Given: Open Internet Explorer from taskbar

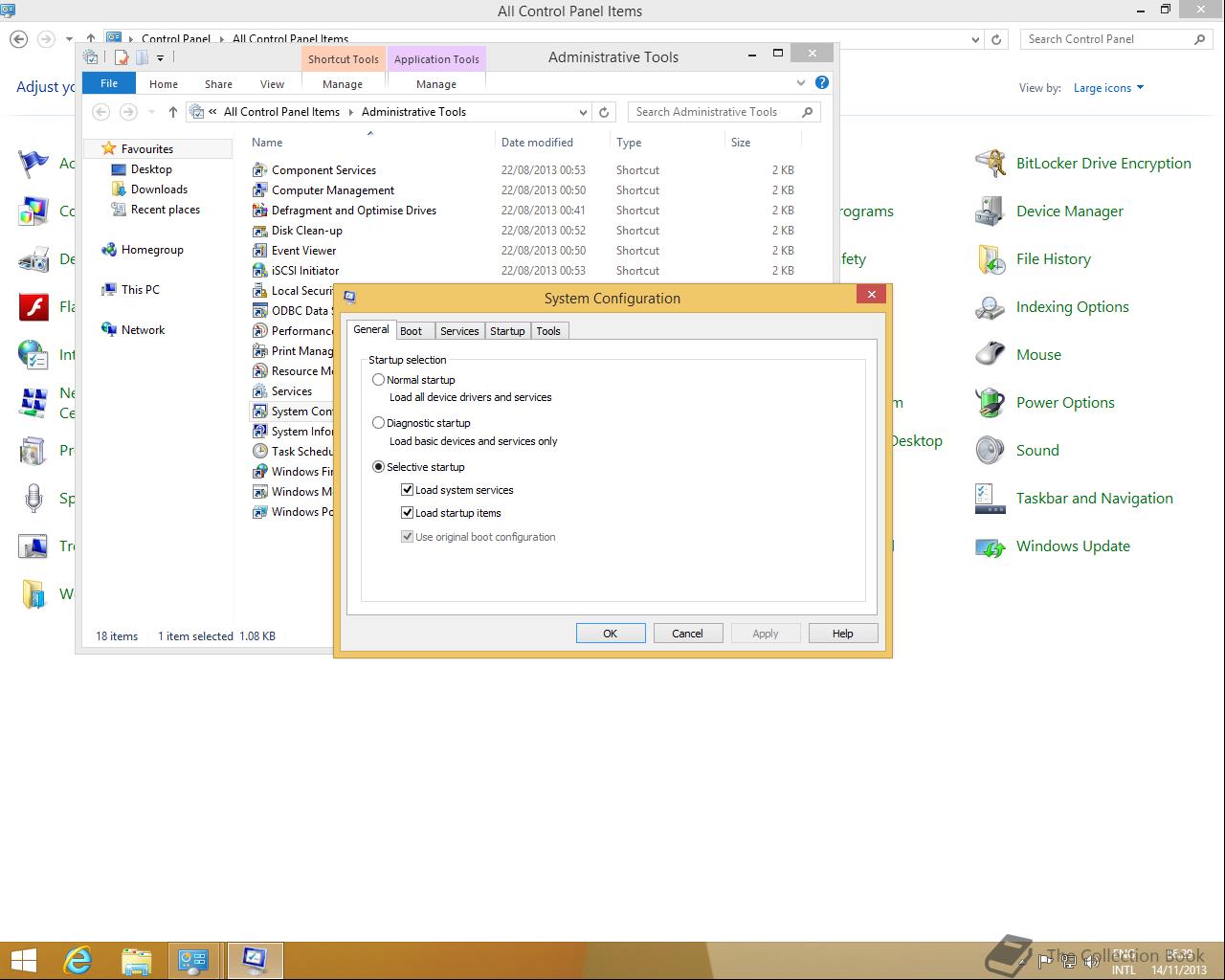Looking at the screenshot, I should [78, 960].
